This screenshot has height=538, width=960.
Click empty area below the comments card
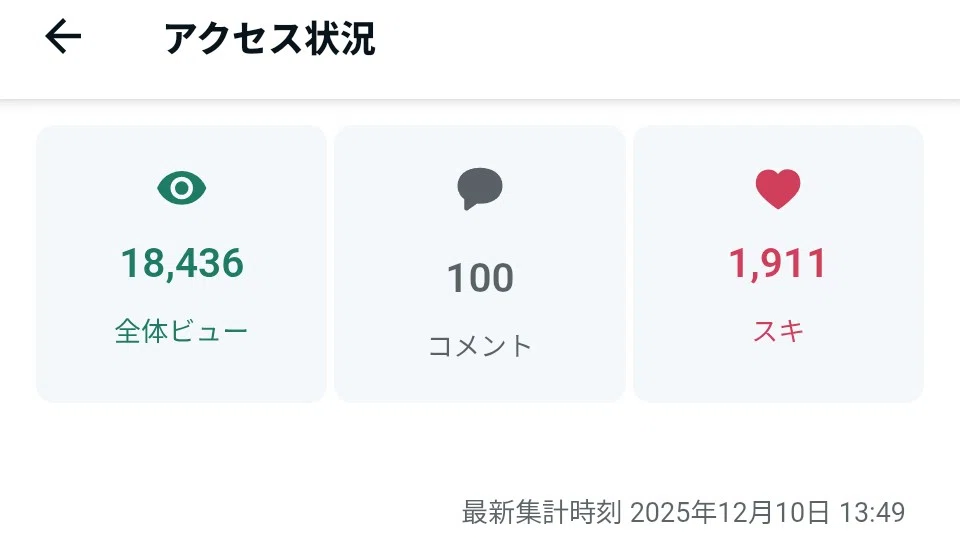[x=480, y=447]
